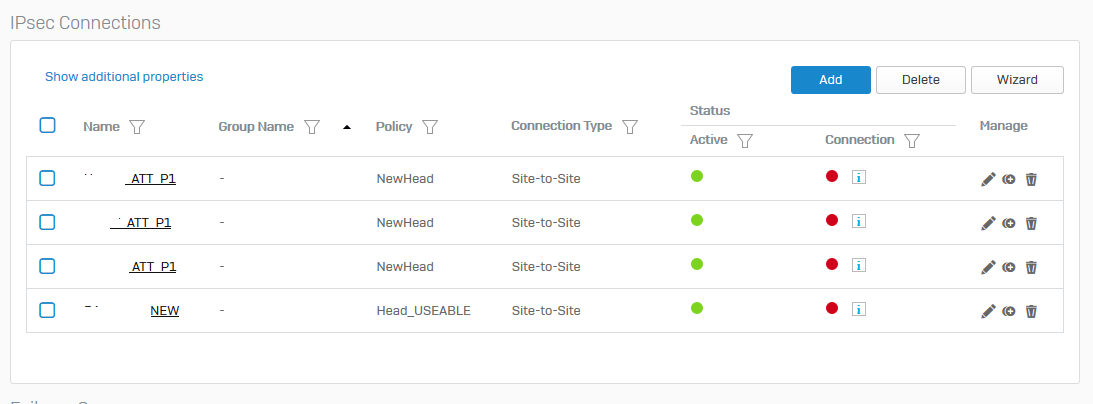Edit the NEW connection with pencil icon
Image resolution: width=1093 pixels, height=404 pixels.
click(988, 311)
